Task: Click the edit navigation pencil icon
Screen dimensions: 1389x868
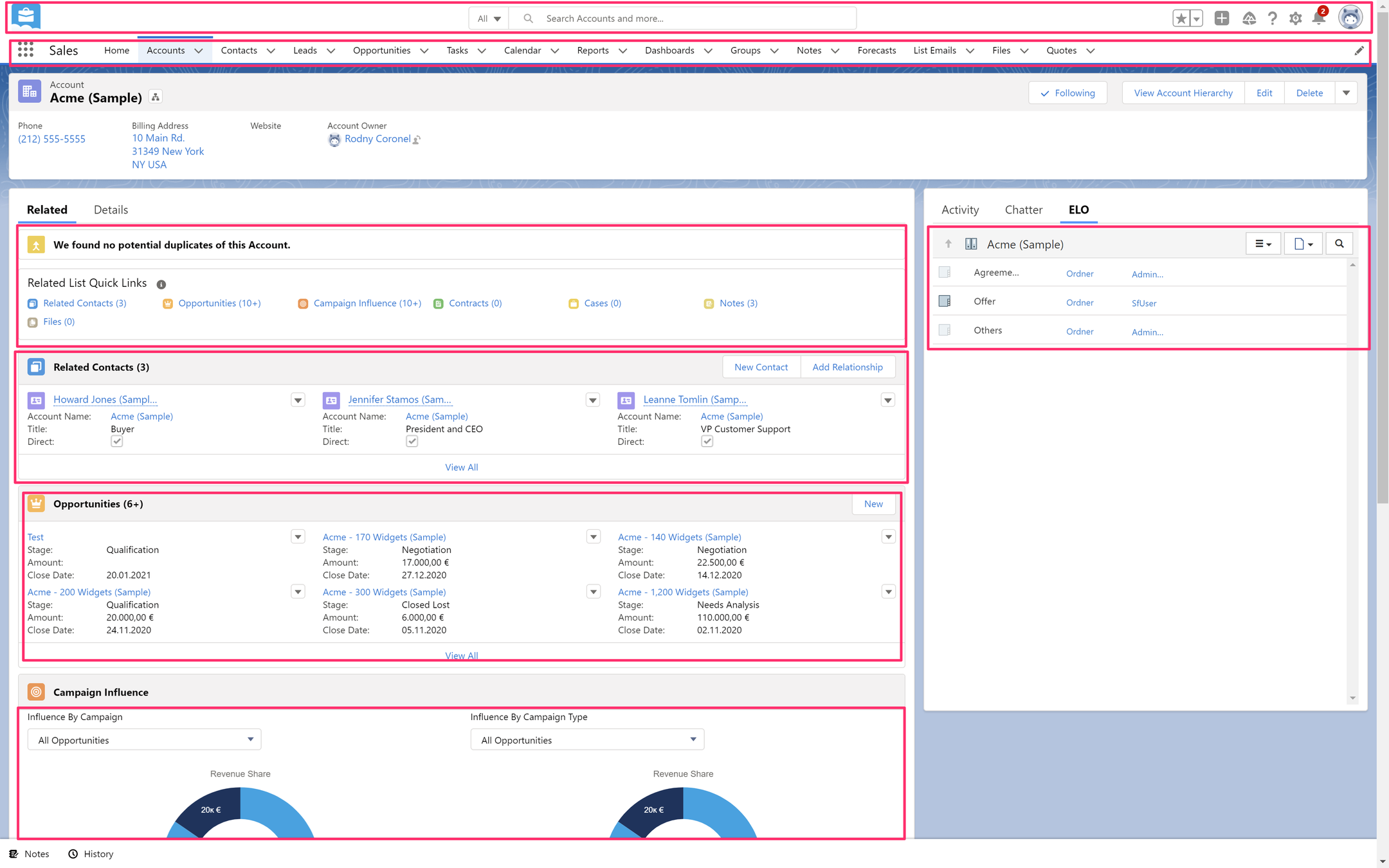Action: coord(1359,51)
